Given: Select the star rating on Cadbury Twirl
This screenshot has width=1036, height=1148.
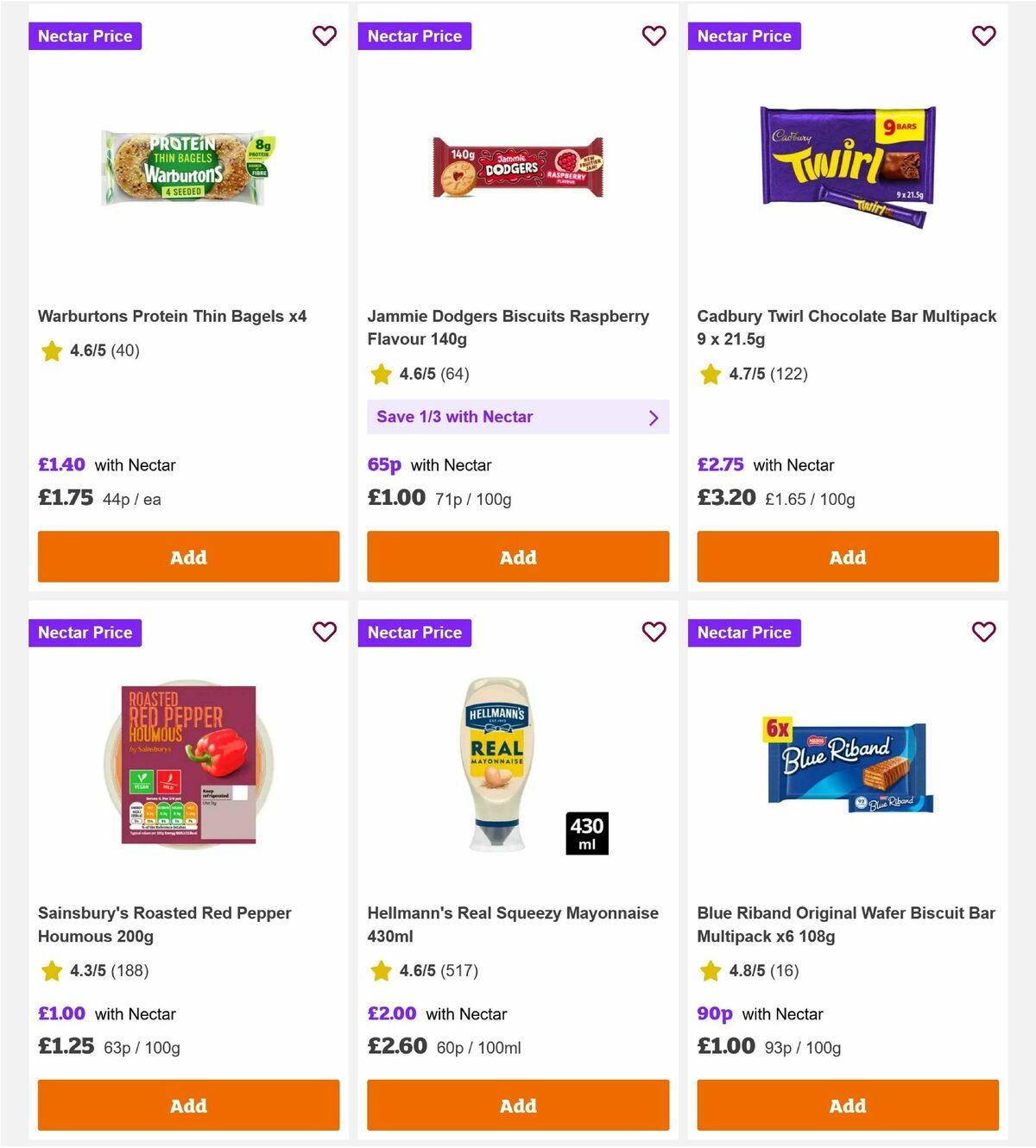Looking at the screenshot, I should (x=710, y=375).
